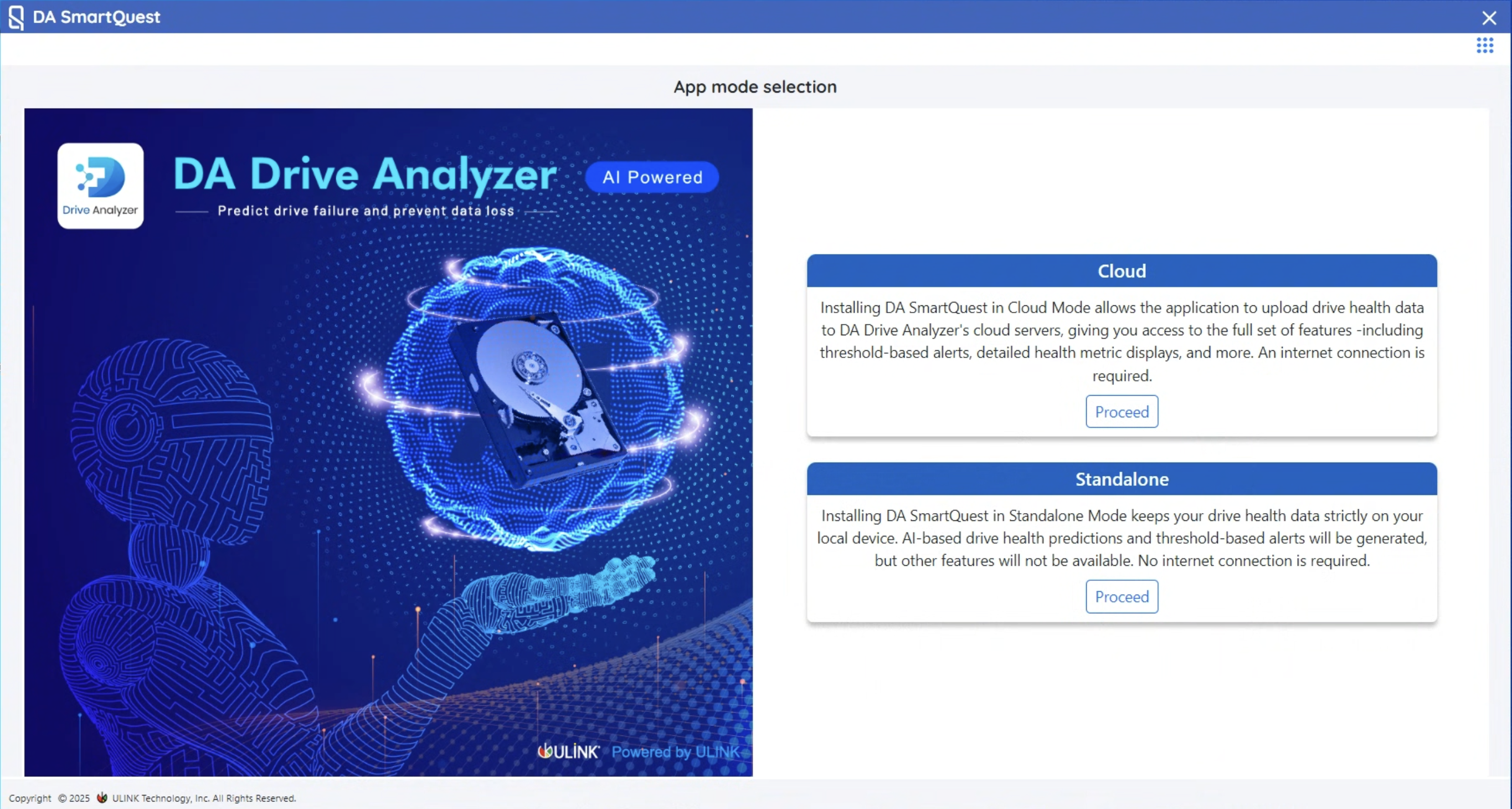Click the App mode selection heading

point(755,87)
